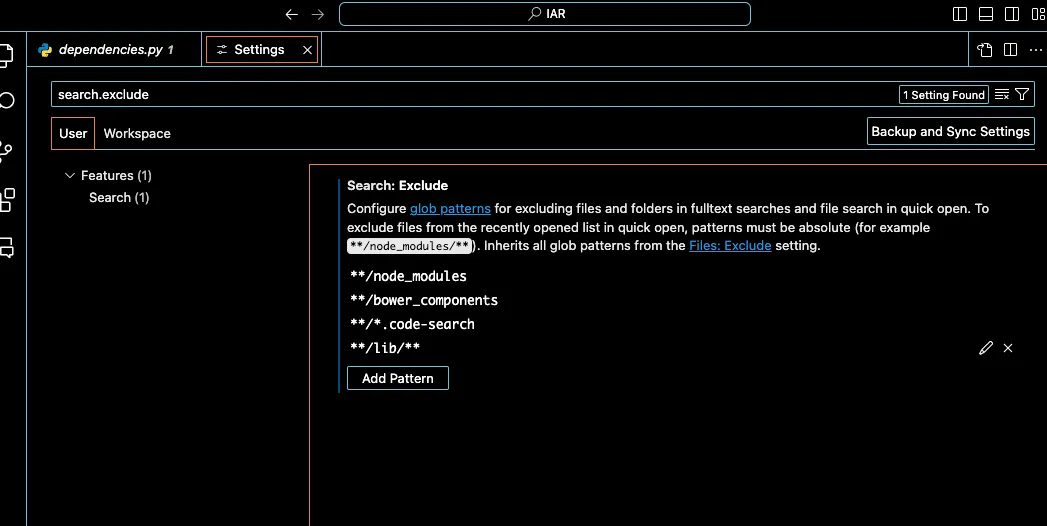Follow the glob patterns link
This screenshot has height=526, width=1047.
pyautogui.click(x=450, y=209)
